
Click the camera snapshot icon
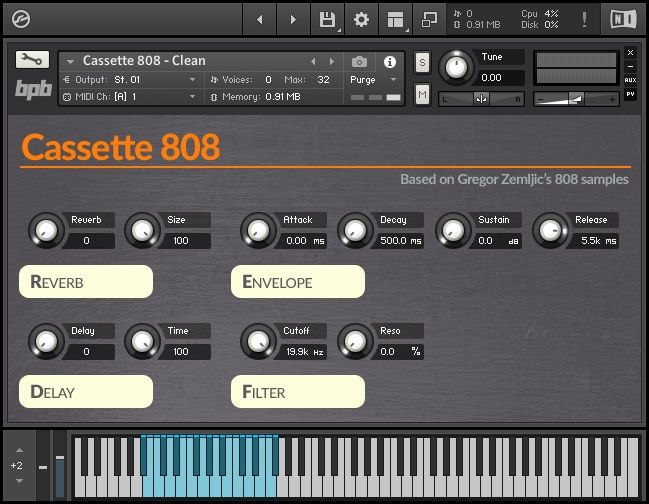pos(359,62)
